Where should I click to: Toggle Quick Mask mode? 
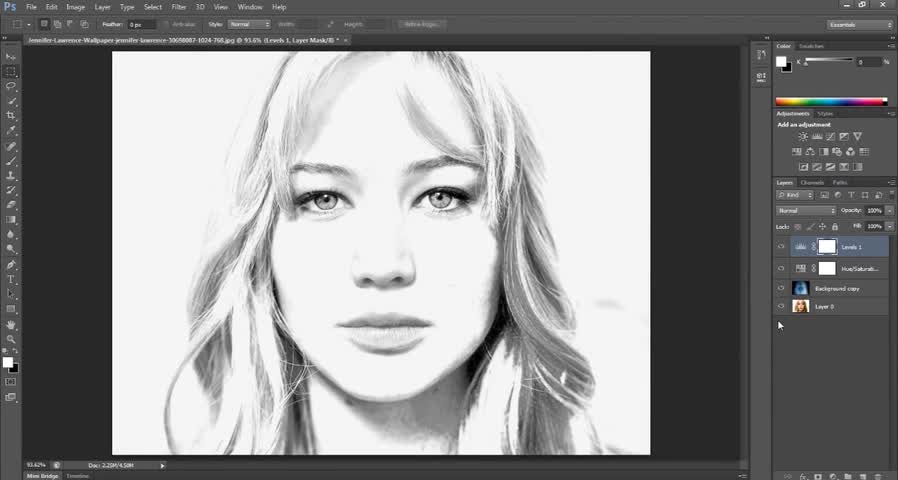(11, 381)
